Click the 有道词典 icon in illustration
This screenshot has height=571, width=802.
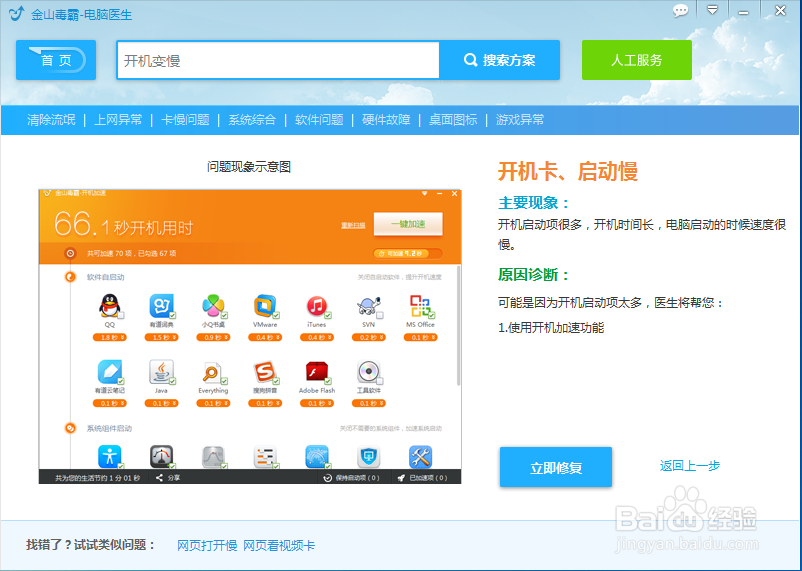pyautogui.click(x=161, y=306)
